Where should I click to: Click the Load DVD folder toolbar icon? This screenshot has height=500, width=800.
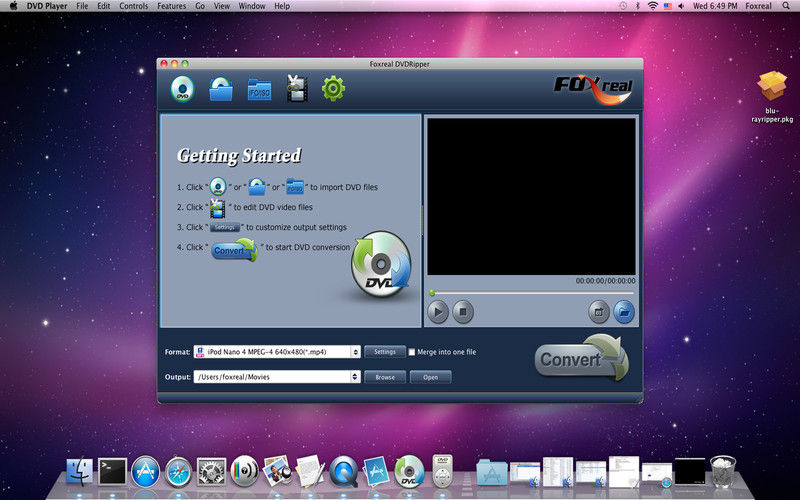pos(221,89)
